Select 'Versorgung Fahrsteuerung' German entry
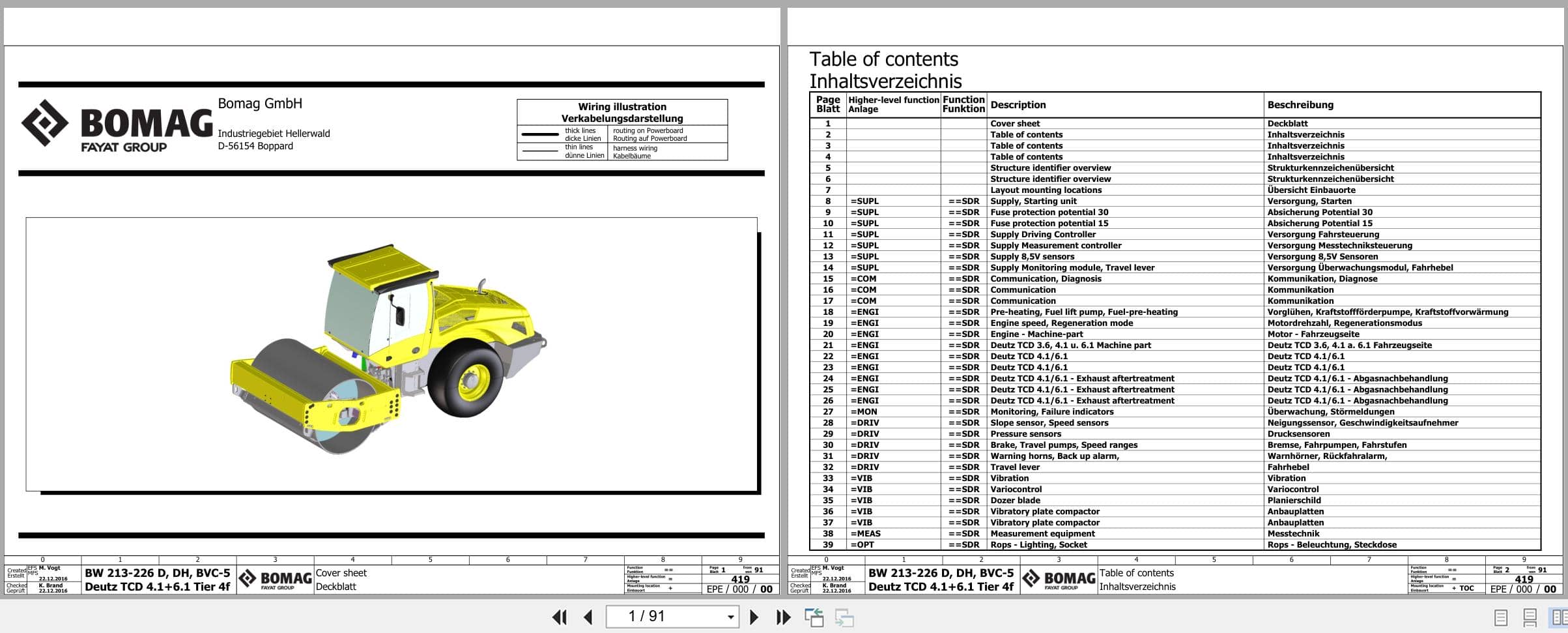The image size is (1568, 633). tap(1323, 234)
